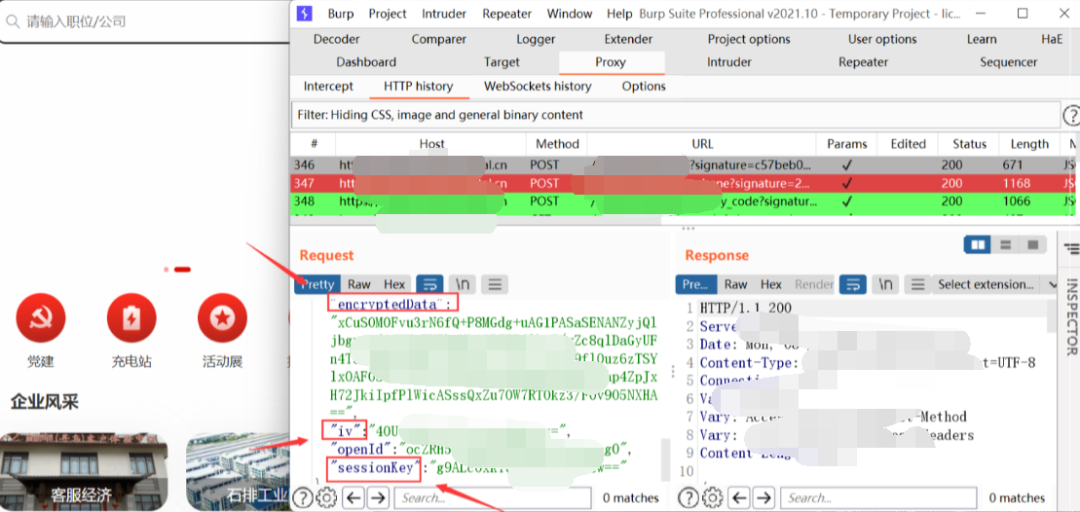Viewport: 1080px width, 512px height.
Task: Expand the Inspector side panel
Action: pyautogui.click(x=1071, y=317)
